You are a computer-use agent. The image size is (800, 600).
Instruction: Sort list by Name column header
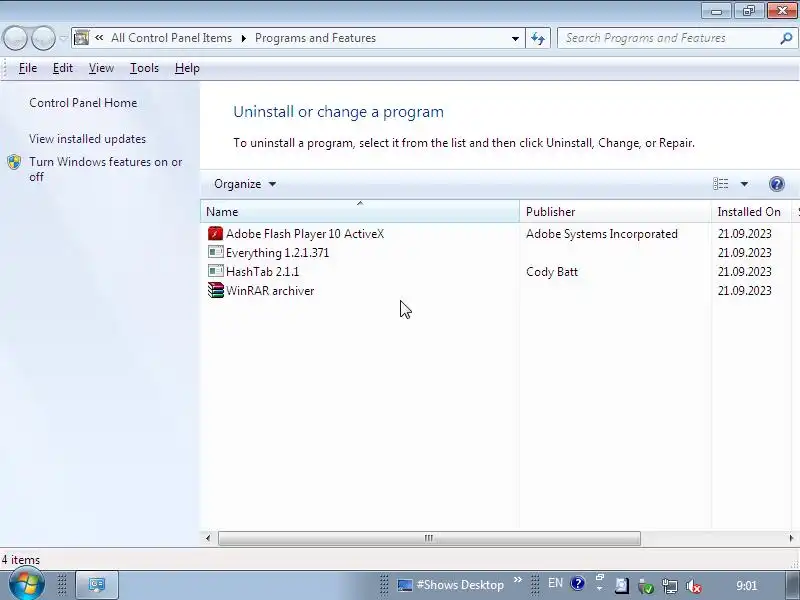pos(360,211)
